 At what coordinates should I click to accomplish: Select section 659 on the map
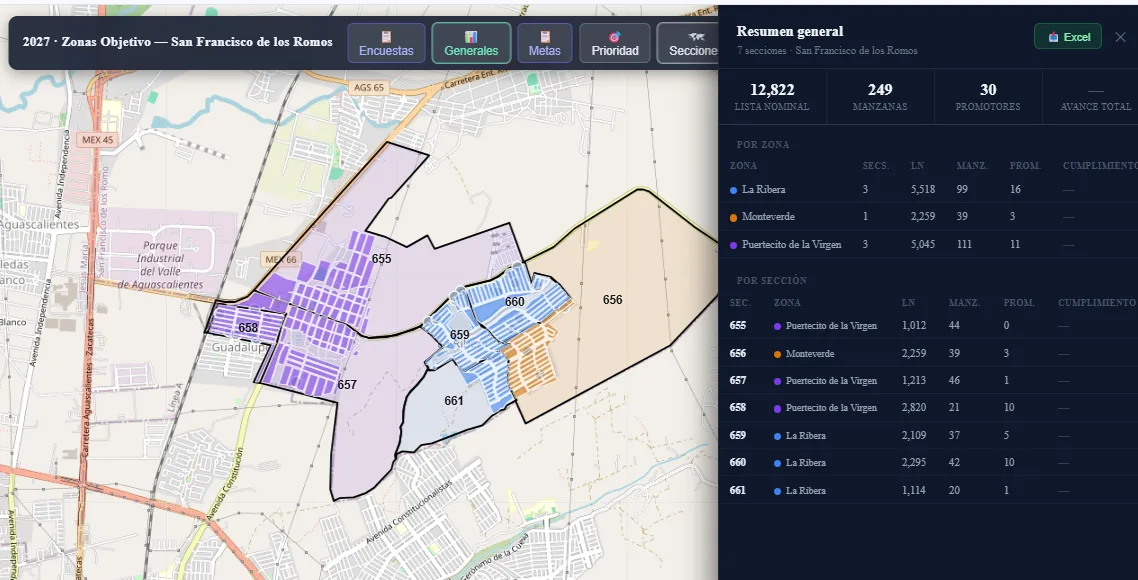459,335
